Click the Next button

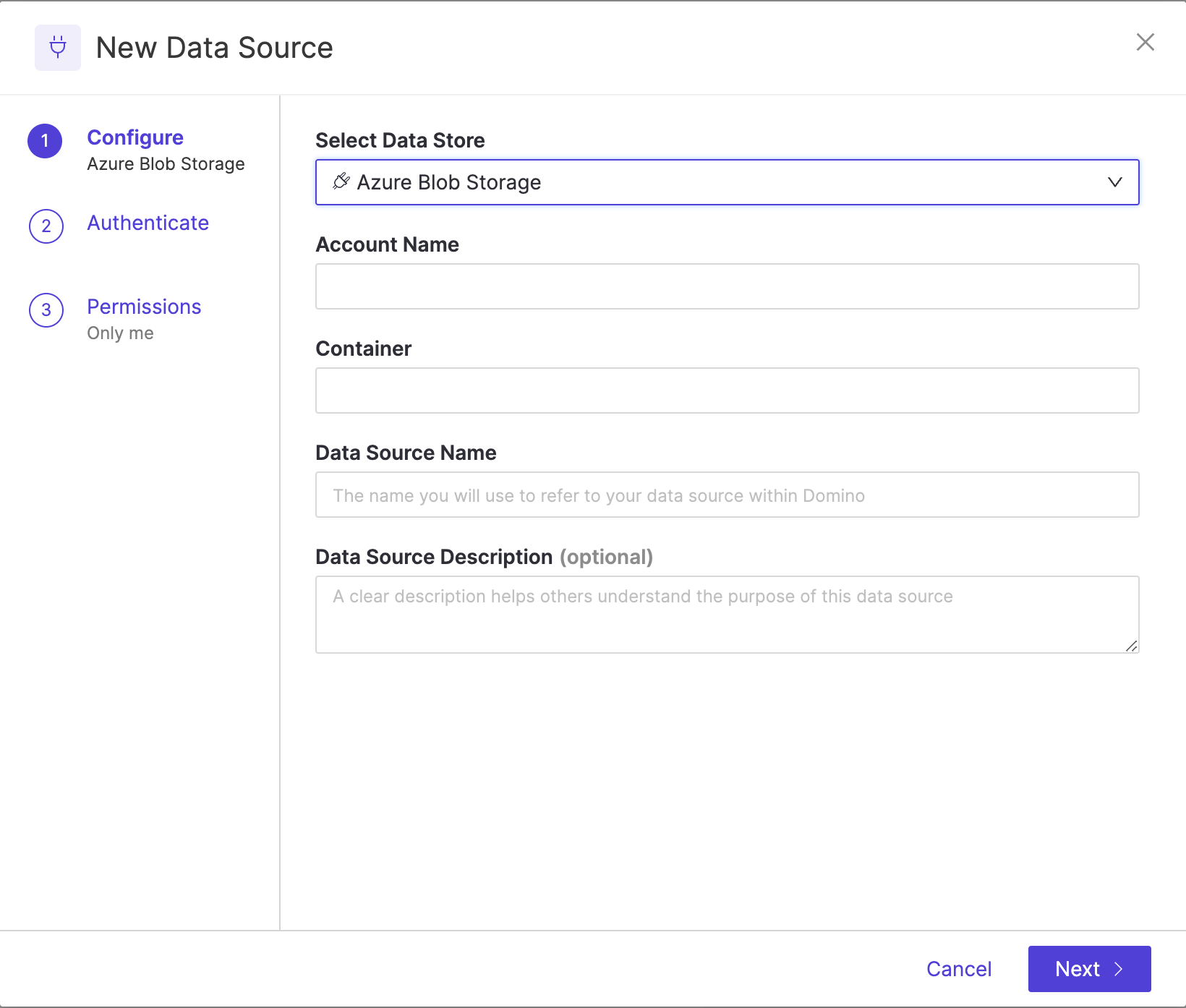tap(1089, 969)
